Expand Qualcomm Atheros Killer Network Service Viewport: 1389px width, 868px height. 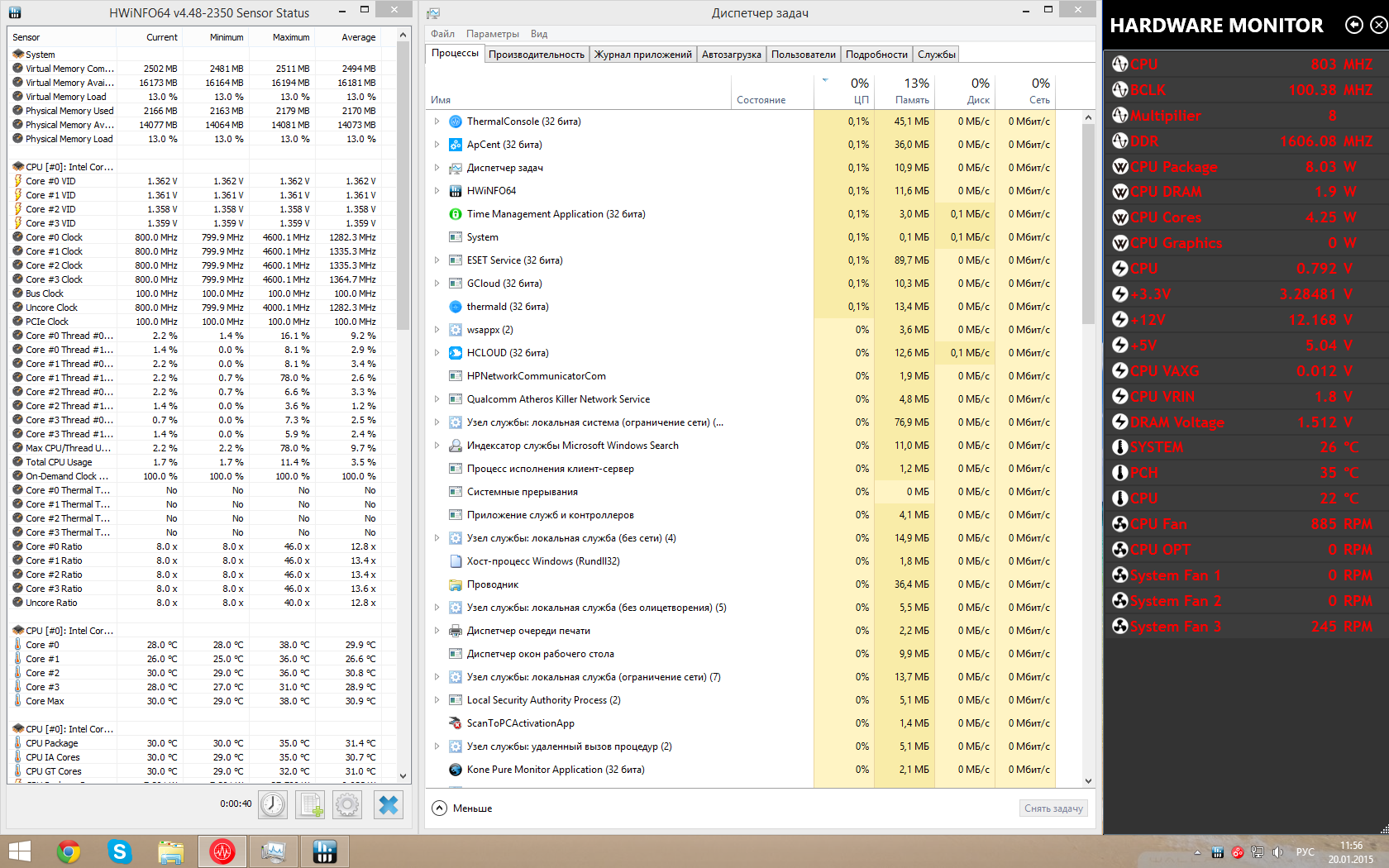coord(437,399)
